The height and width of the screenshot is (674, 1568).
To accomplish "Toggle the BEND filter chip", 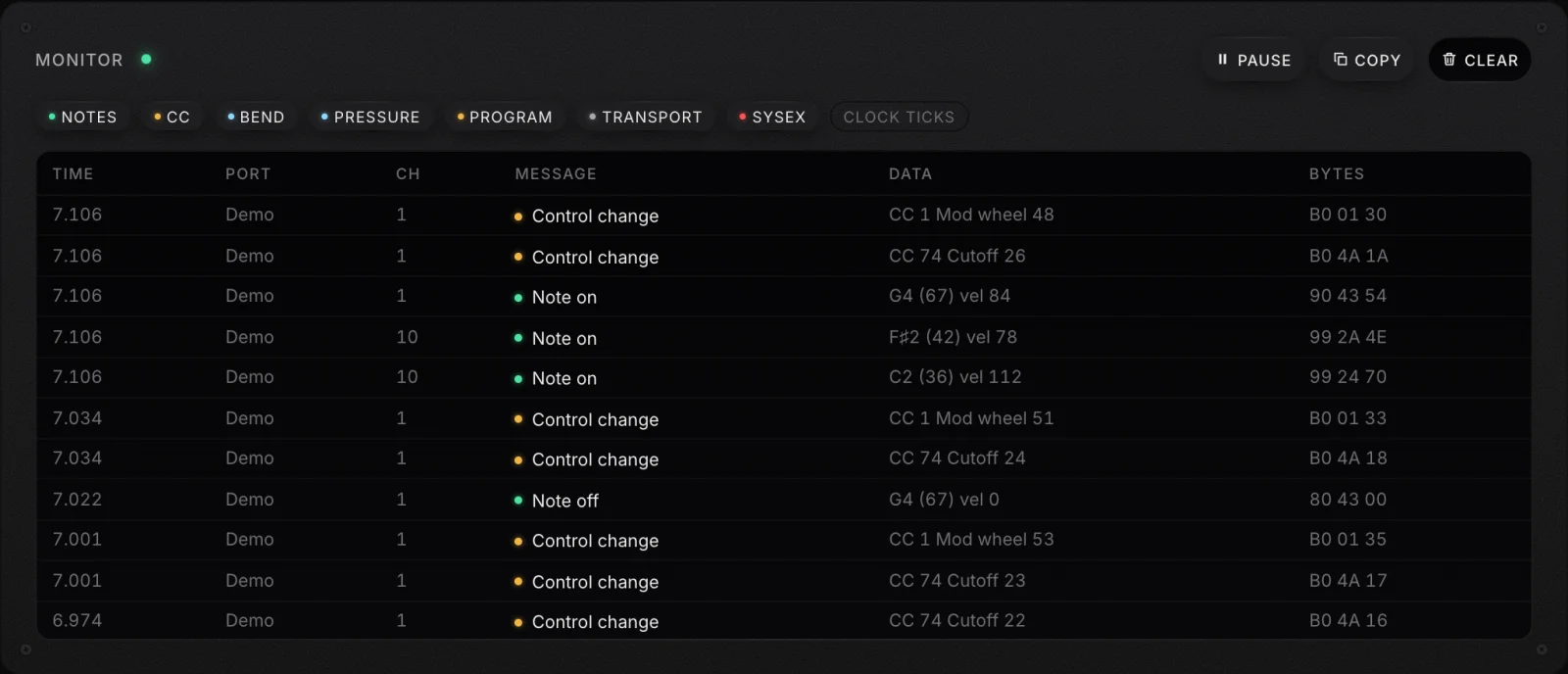I will [x=256, y=117].
